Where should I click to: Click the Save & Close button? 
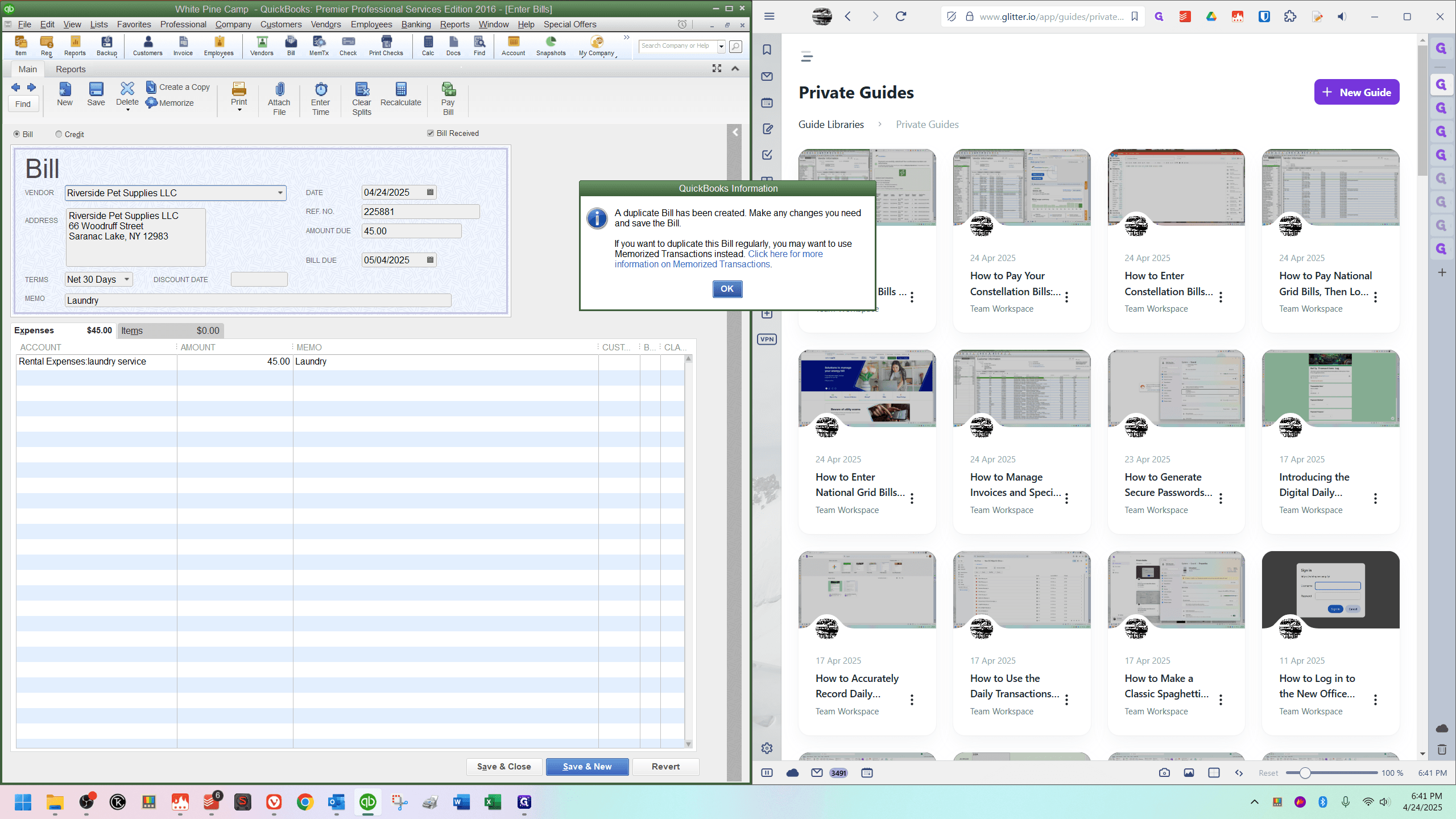pos(503,767)
